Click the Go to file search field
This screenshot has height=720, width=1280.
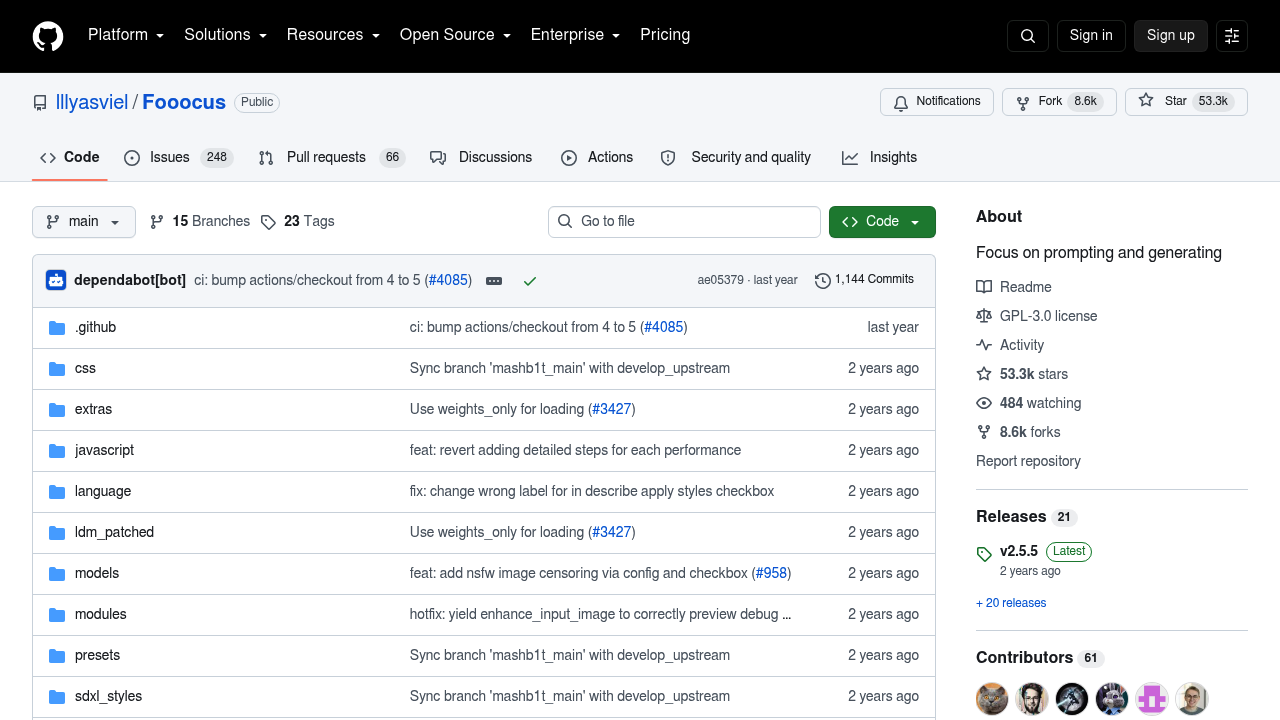point(684,222)
